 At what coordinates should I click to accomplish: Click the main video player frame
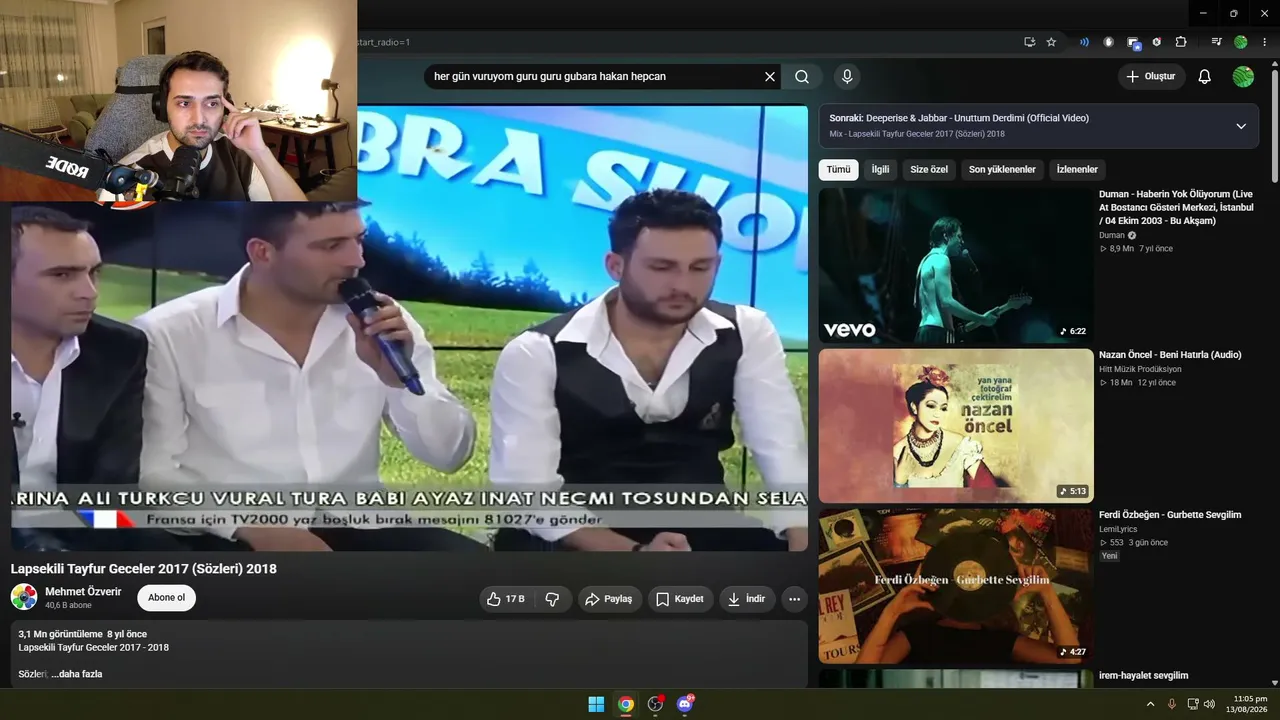pyautogui.click(x=409, y=327)
